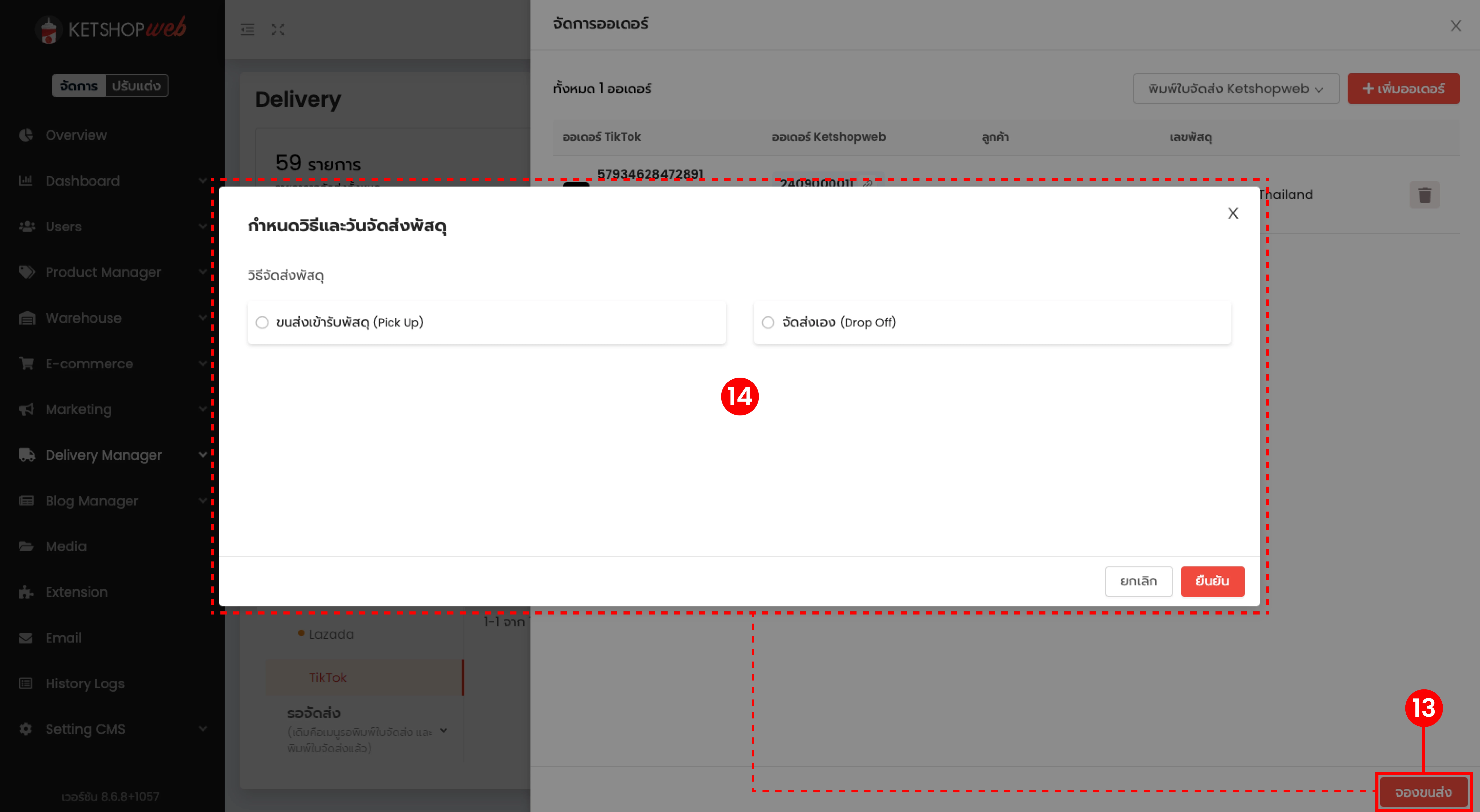This screenshot has height=812, width=1480.
Task: Open Overview in the sidebar
Action: 76,136
